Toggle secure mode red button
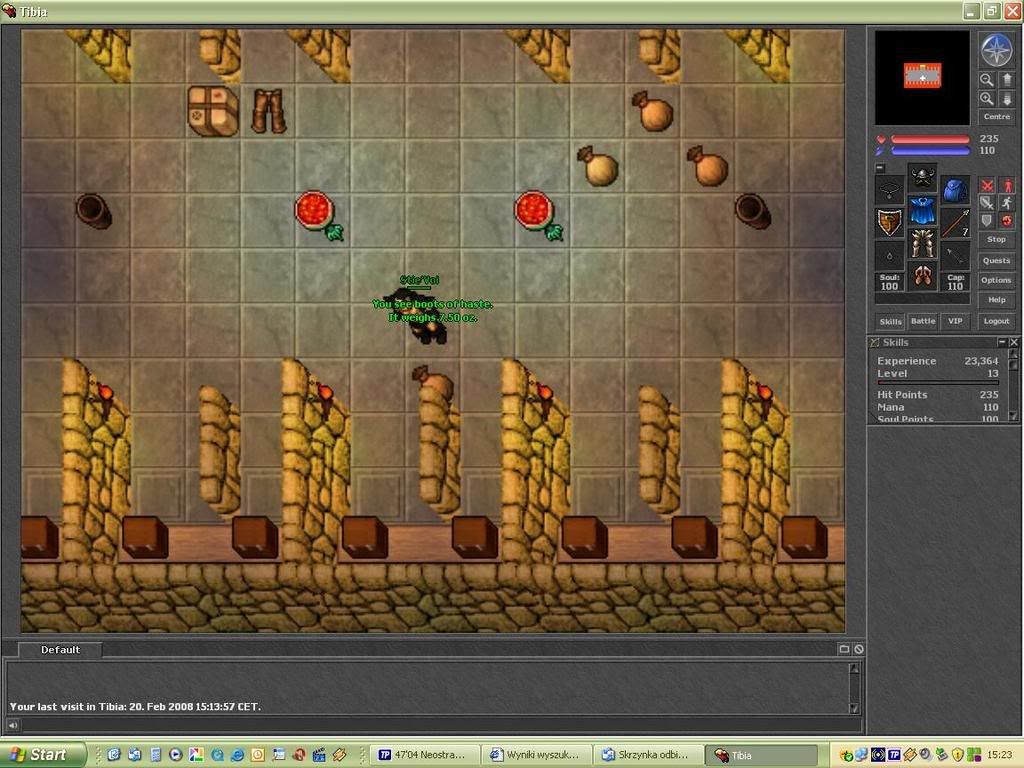The image size is (1024, 768). point(1007,221)
